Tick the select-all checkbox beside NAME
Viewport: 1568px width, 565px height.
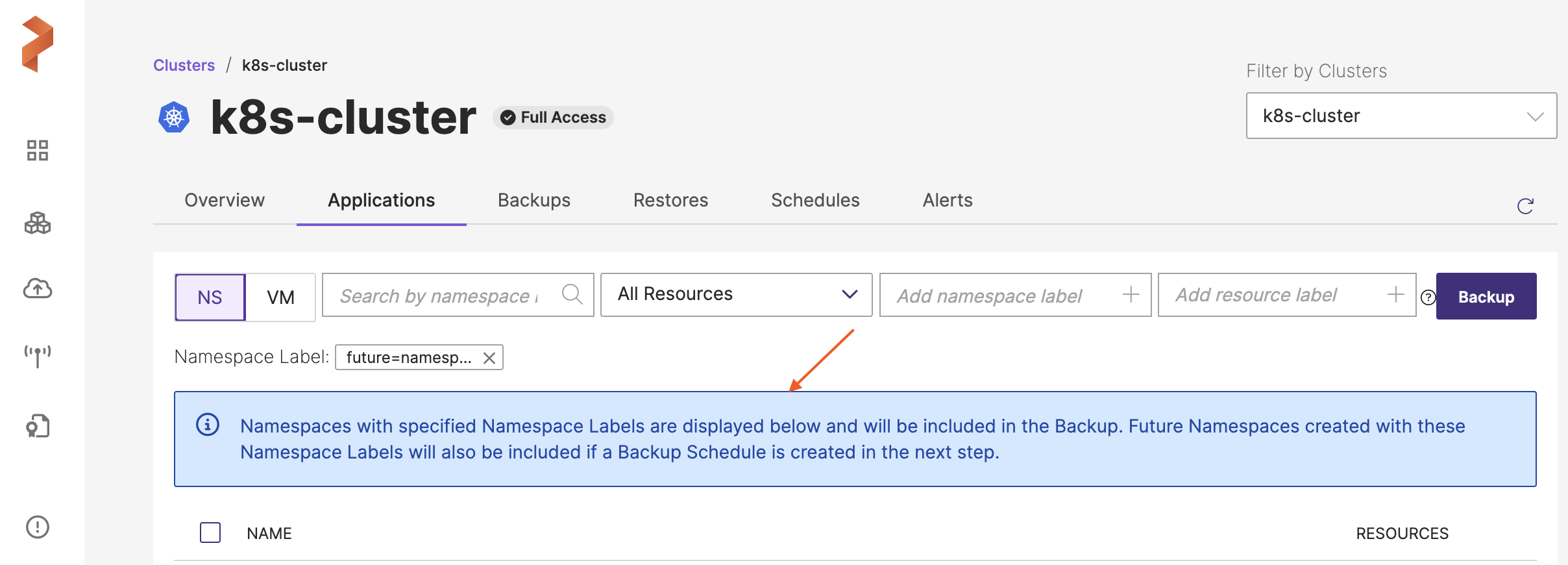coord(210,533)
